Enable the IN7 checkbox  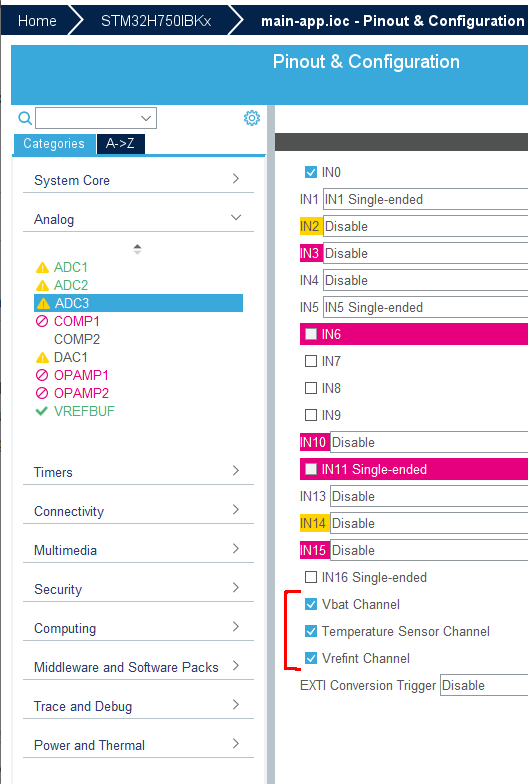(311, 361)
